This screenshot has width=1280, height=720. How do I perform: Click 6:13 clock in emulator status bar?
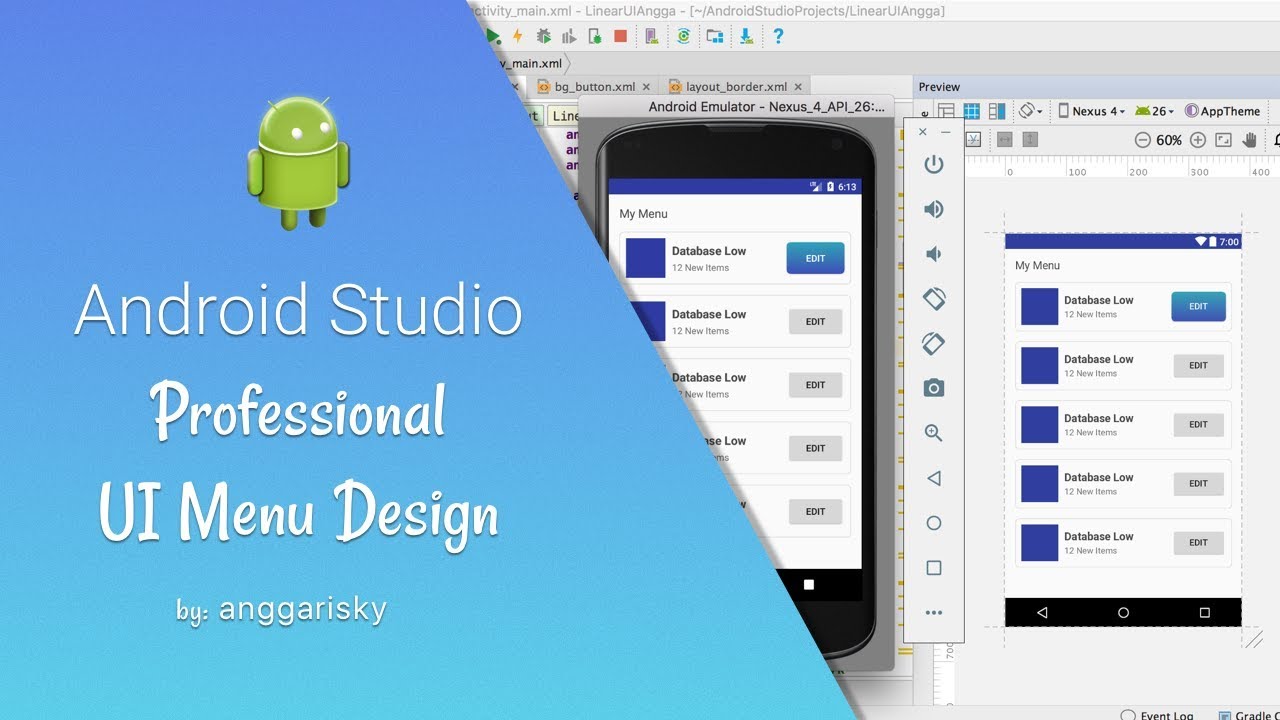[x=846, y=186]
